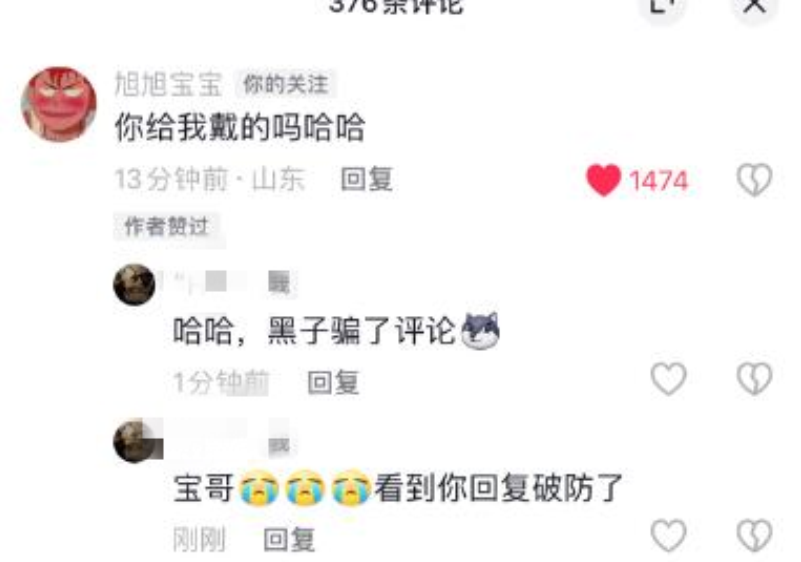Tap 回复 under the 刚刚 reply
The image size is (801, 562).
[x=289, y=540]
